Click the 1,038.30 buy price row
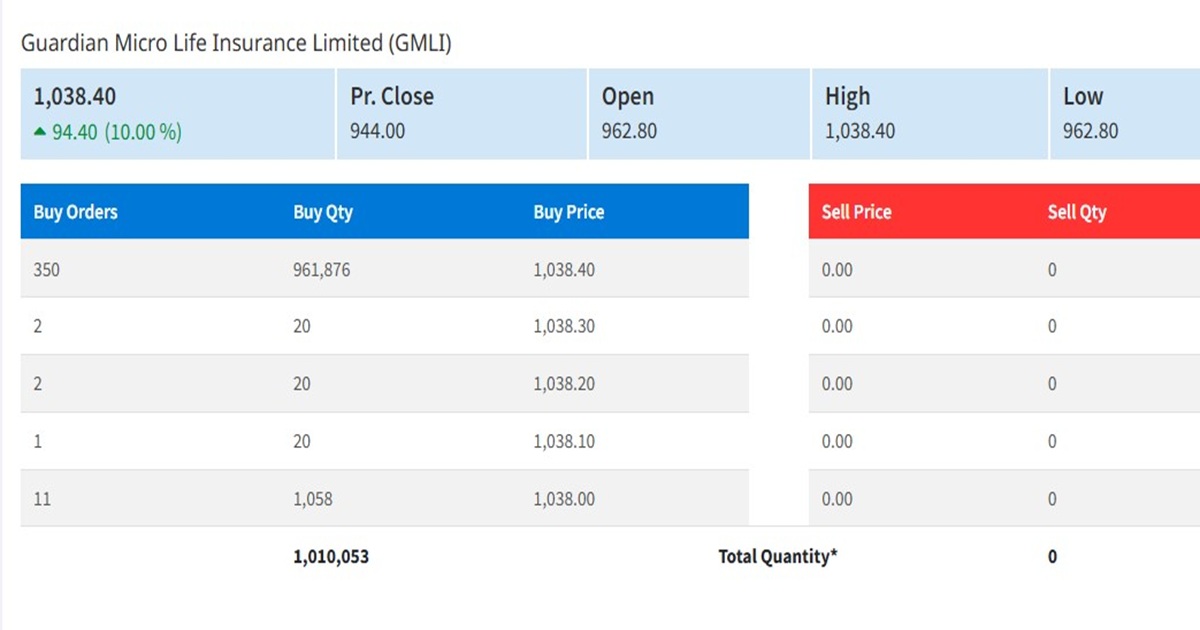 564,327
